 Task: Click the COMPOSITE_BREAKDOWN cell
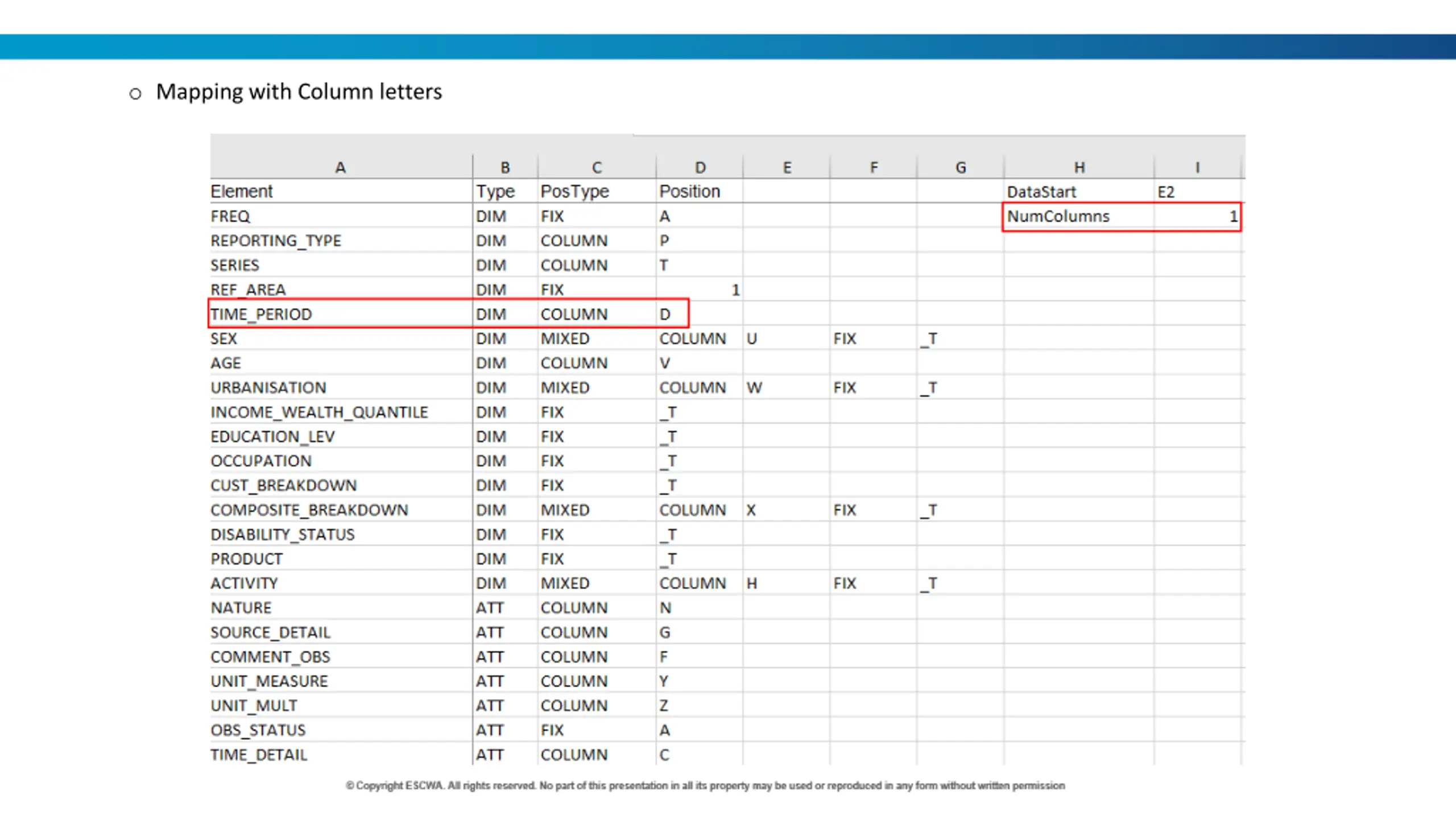[341, 510]
